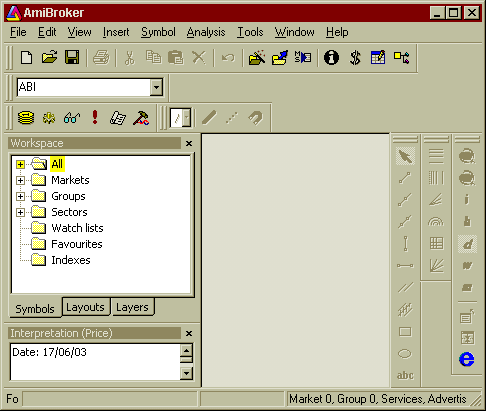Click the gold coins stack icon
Viewport: 486px width, 411px height.
26,118
